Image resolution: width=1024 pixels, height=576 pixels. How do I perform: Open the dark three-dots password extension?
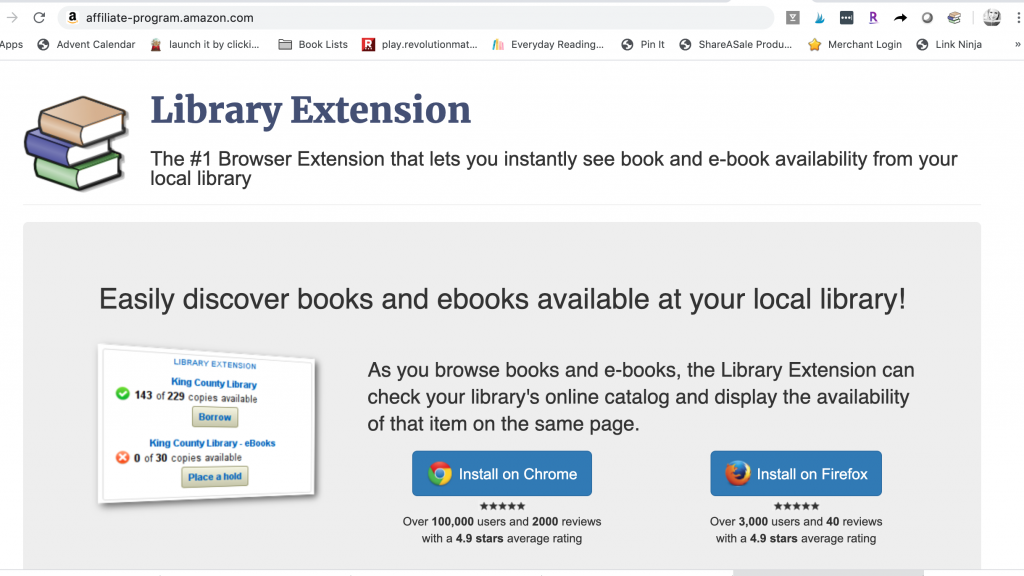tap(846, 18)
